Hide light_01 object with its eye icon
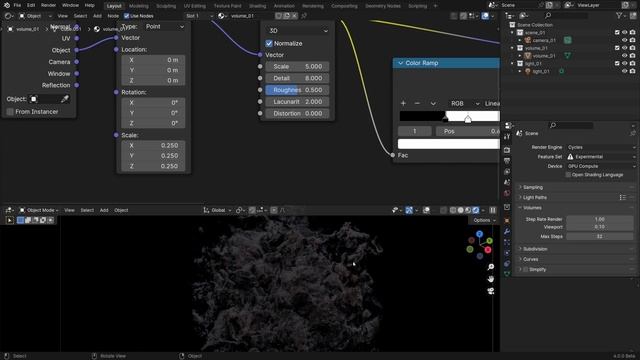 point(624,71)
